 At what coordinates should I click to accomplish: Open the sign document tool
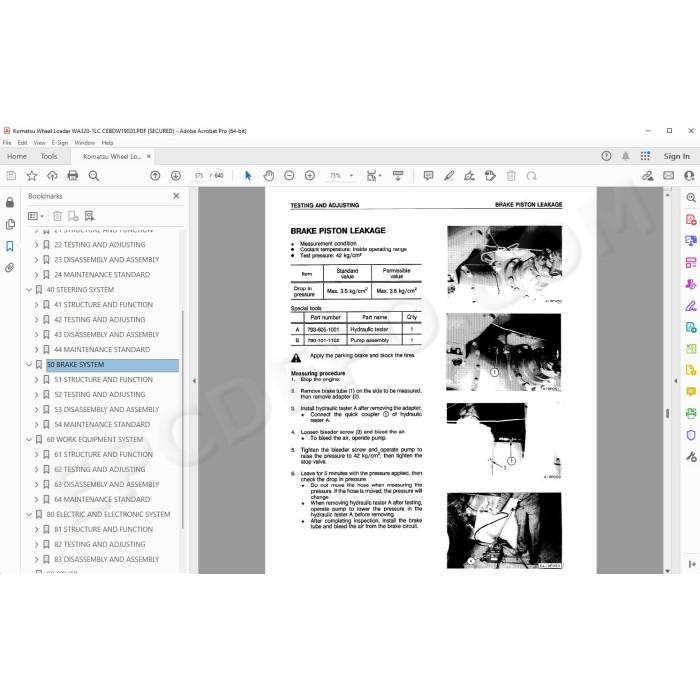[469, 176]
